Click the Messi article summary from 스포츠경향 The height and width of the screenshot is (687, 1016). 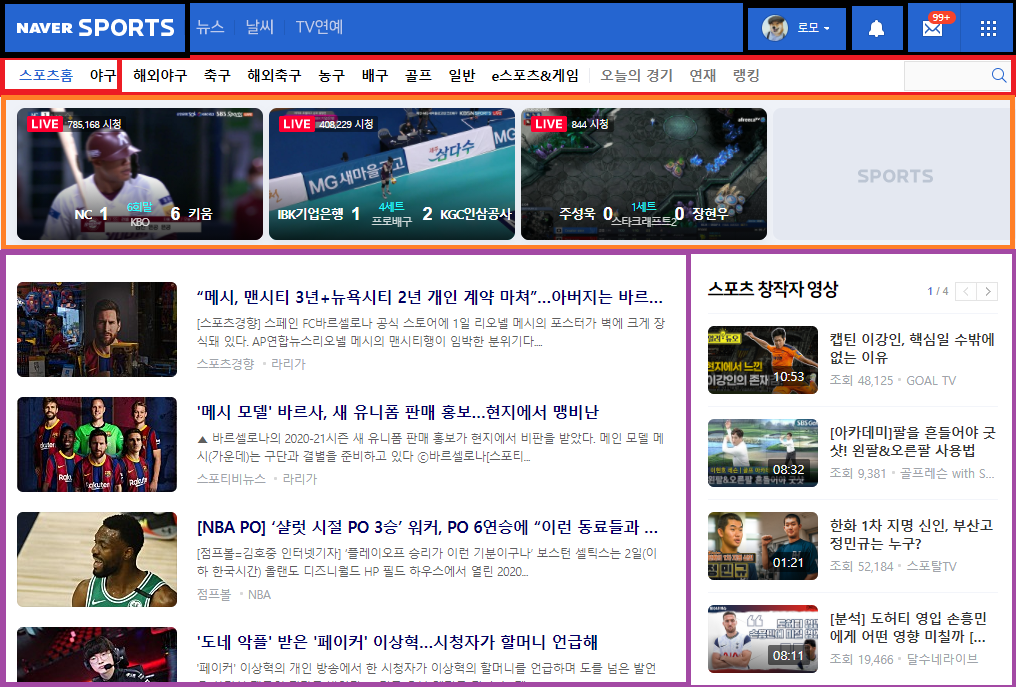tap(430, 332)
